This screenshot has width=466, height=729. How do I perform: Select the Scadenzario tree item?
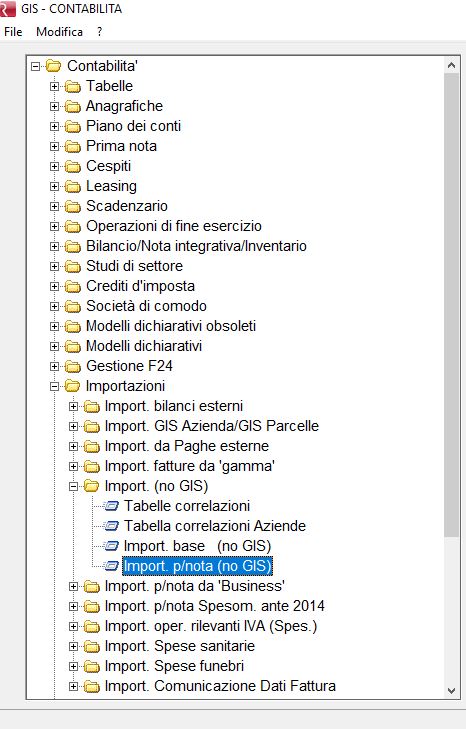pyautogui.click(x=126, y=206)
